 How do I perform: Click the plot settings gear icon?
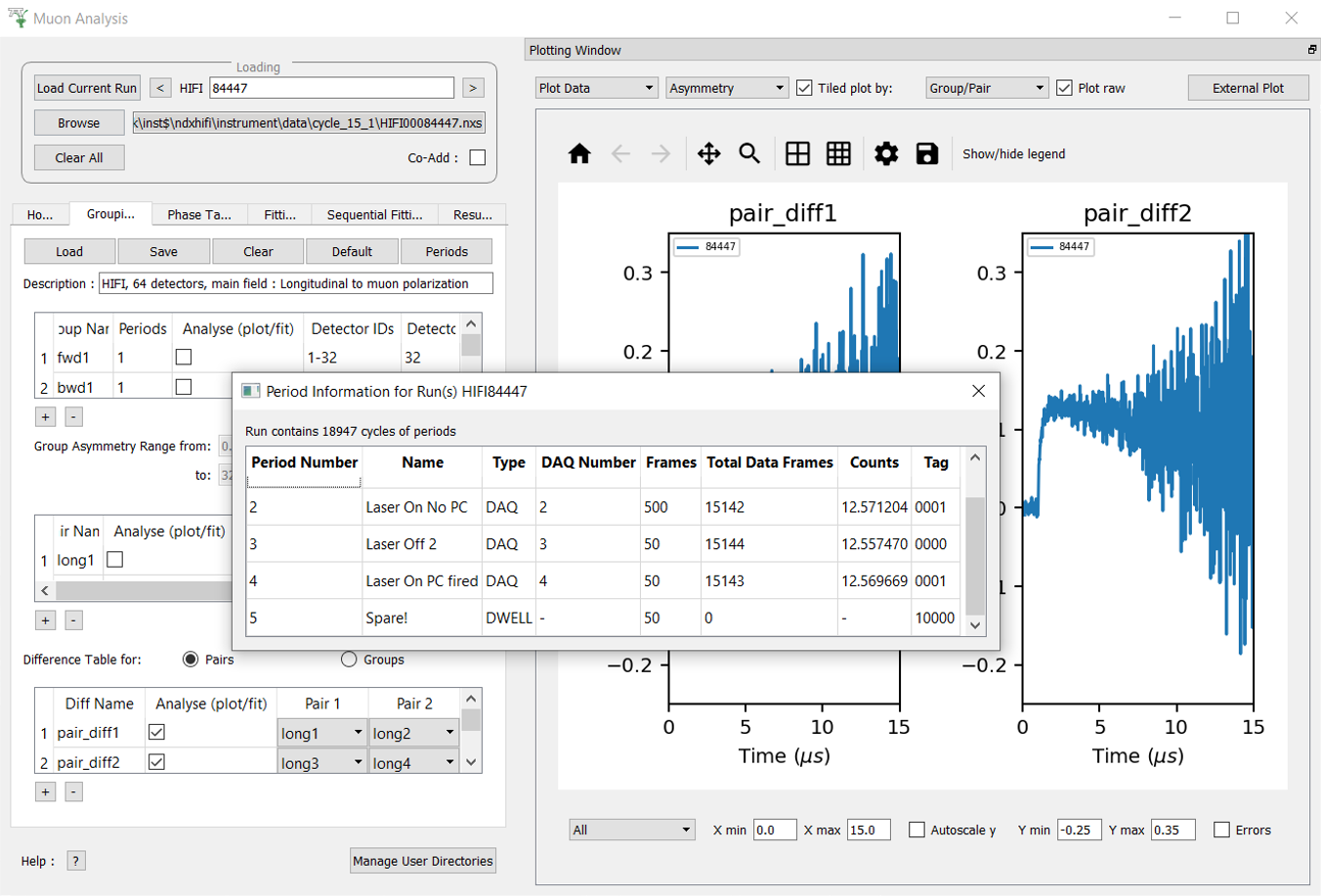(886, 153)
